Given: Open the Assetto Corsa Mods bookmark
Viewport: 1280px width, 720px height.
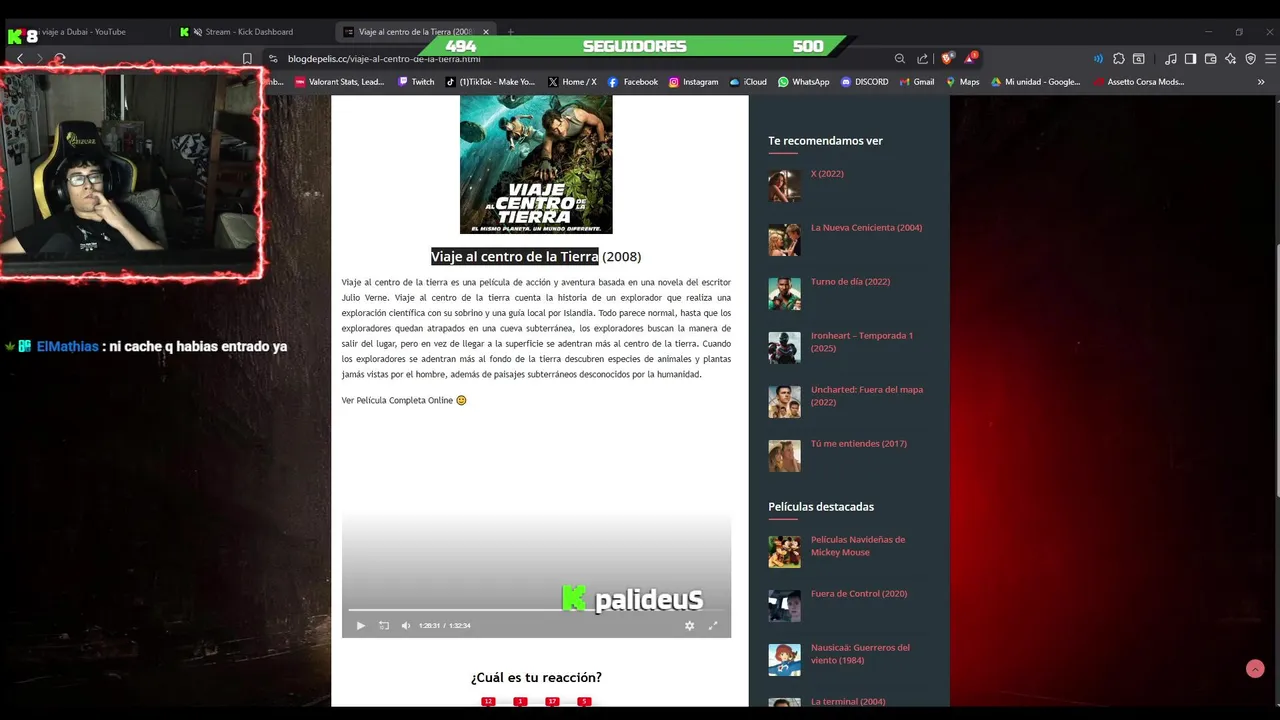Looking at the screenshot, I should [x=1139, y=82].
